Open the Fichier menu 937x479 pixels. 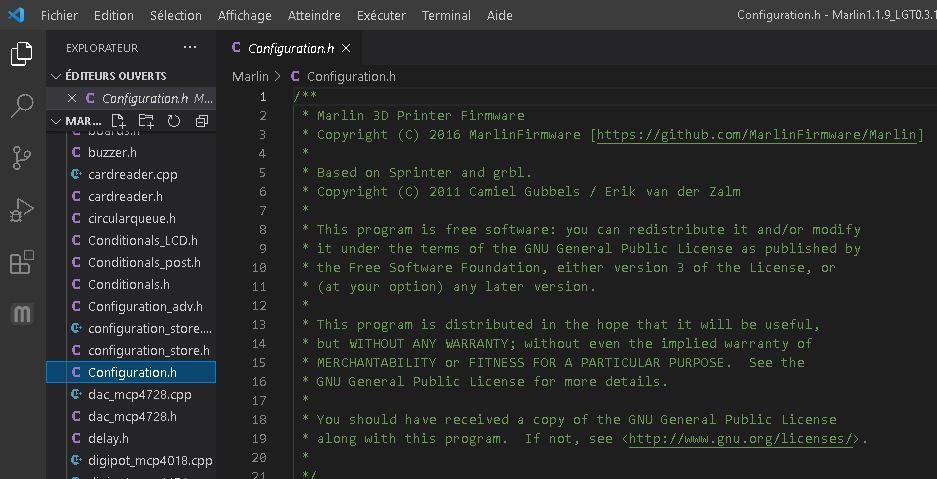(x=59, y=16)
